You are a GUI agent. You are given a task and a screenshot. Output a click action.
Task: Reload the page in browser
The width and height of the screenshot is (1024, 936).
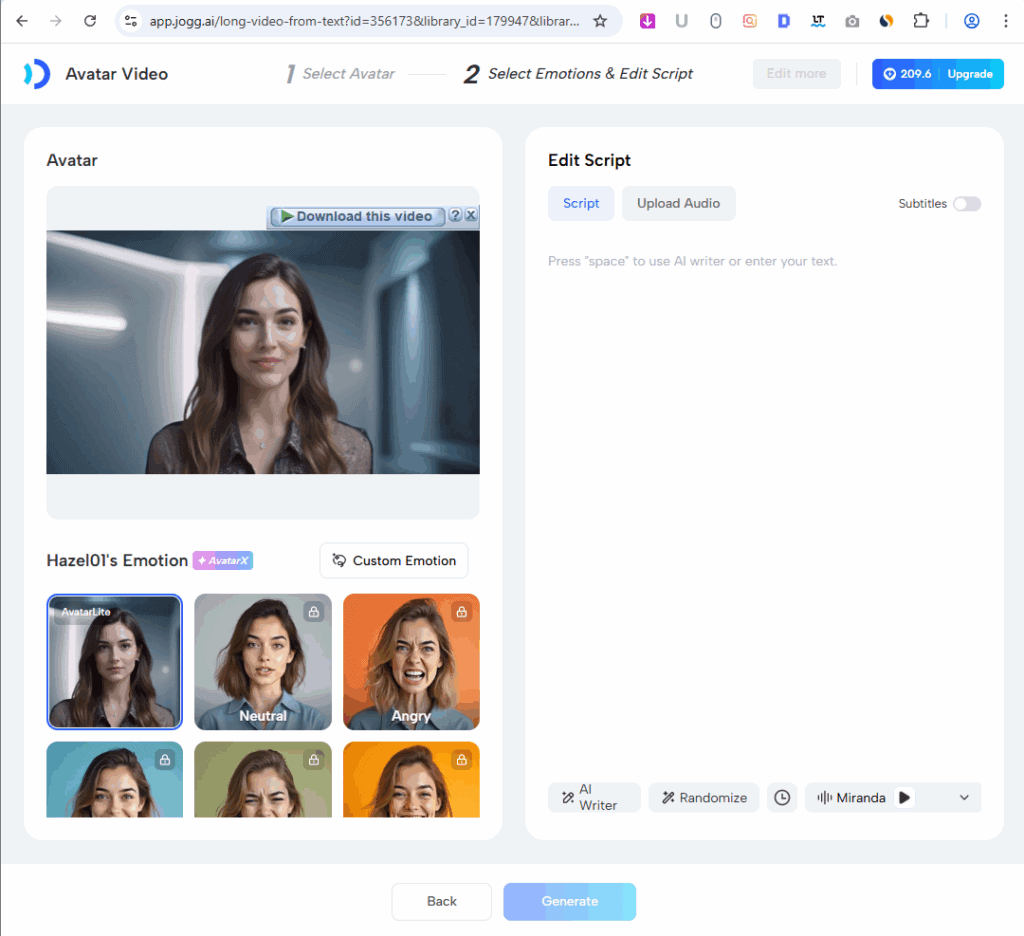[x=90, y=21]
